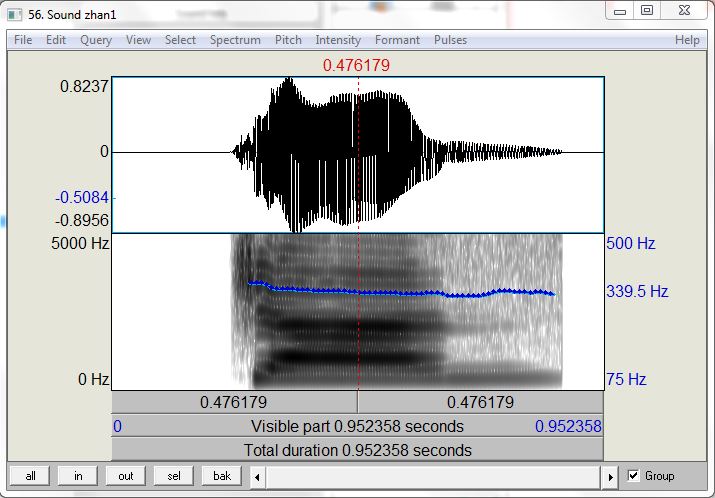Viewport: 715px width, 498px height.
Task: Open the Help menu
Action: [x=687, y=40]
